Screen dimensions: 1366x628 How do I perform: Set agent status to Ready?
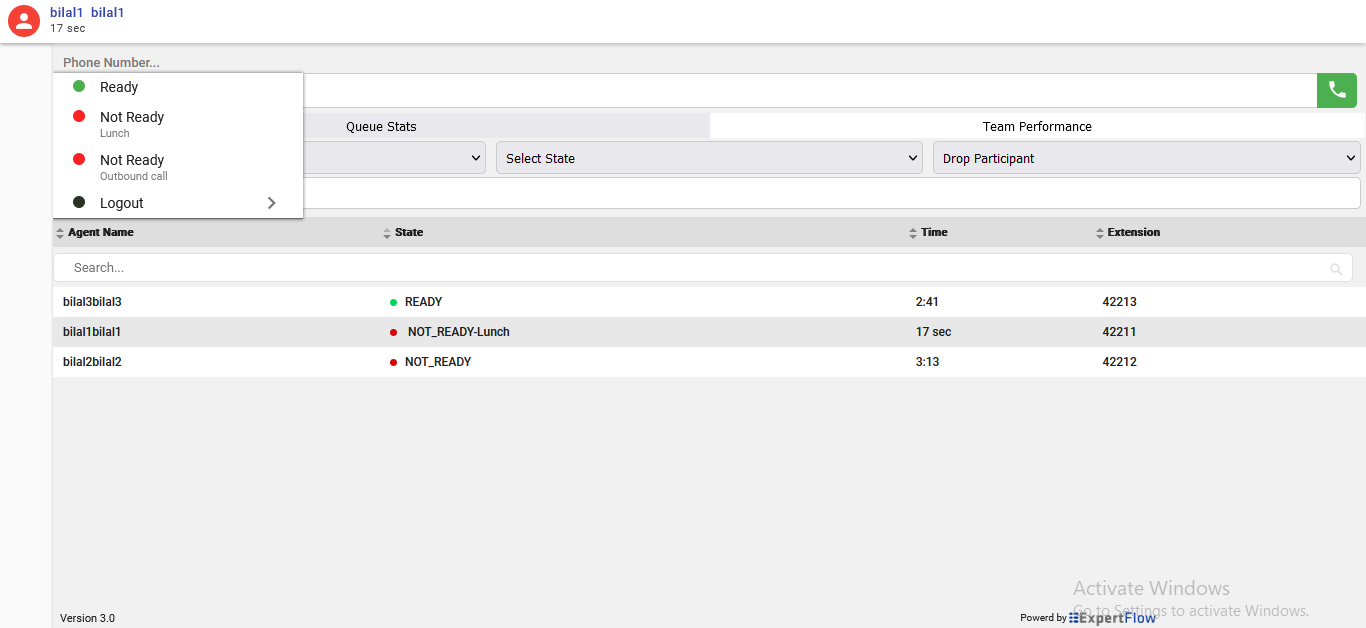tap(119, 88)
